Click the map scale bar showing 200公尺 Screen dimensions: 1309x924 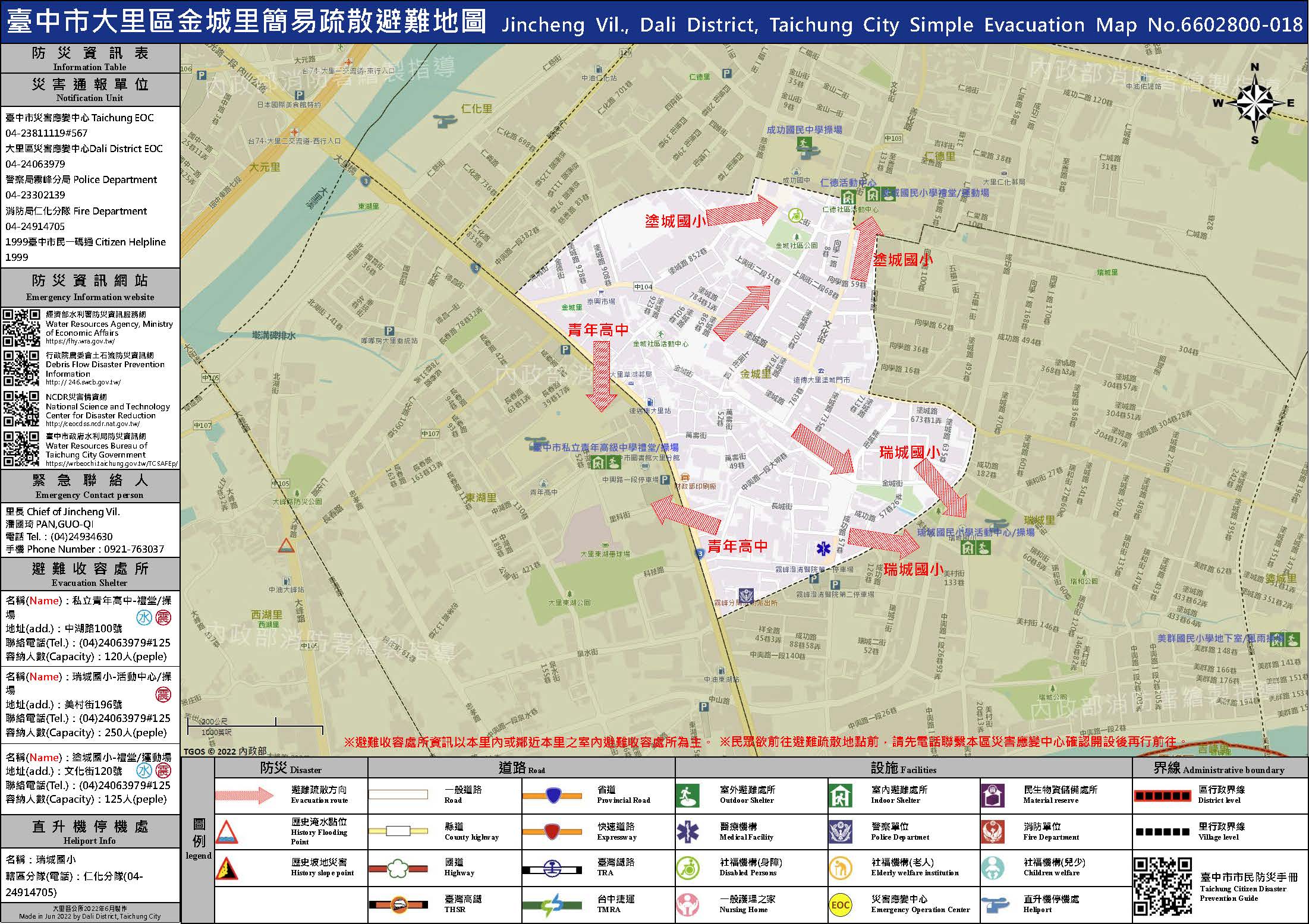[x=255, y=726]
